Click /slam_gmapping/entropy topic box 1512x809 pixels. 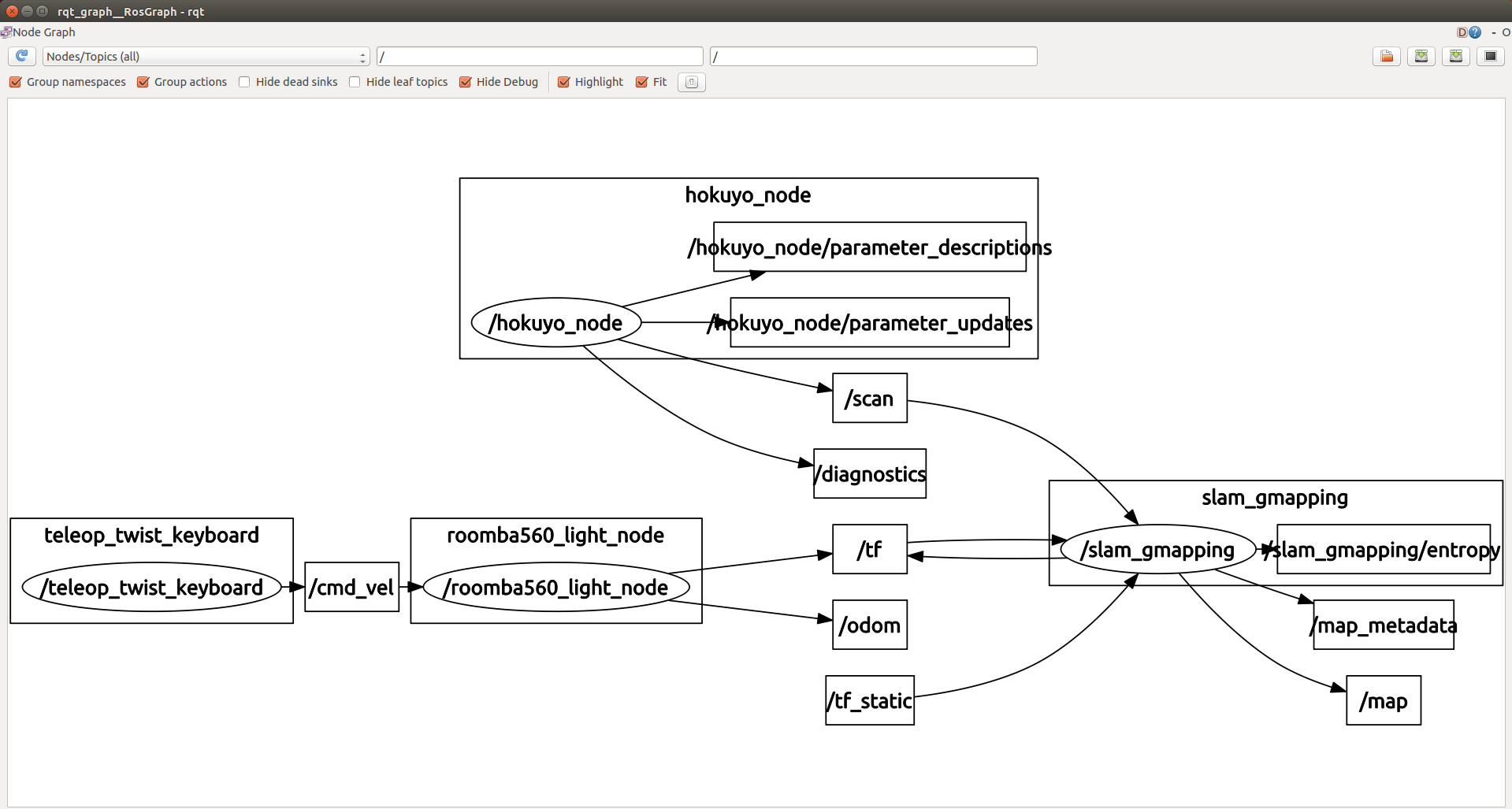[1384, 549]
